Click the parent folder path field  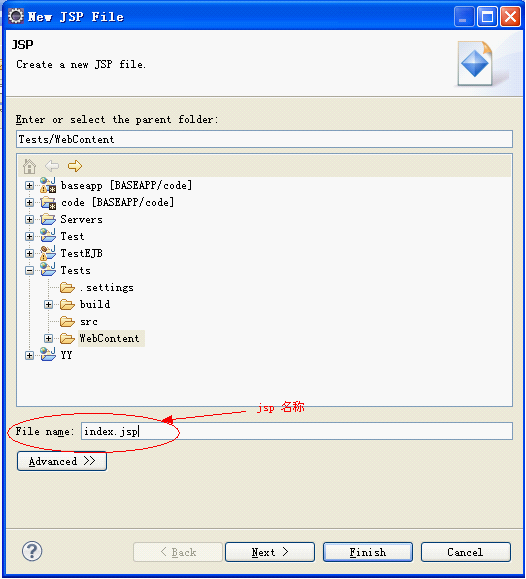tap(264, 139)
